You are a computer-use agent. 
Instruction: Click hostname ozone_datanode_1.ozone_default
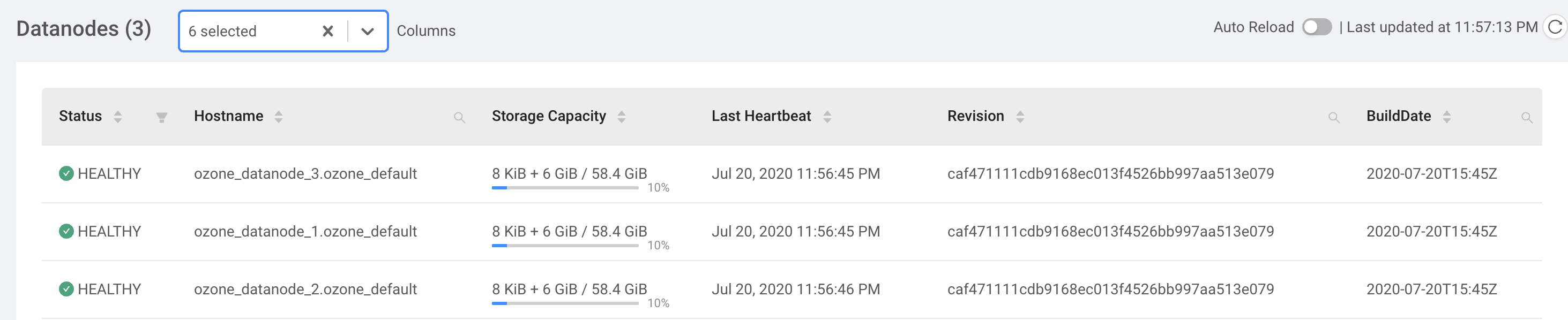pyautogui.click(x=305, y=232)
